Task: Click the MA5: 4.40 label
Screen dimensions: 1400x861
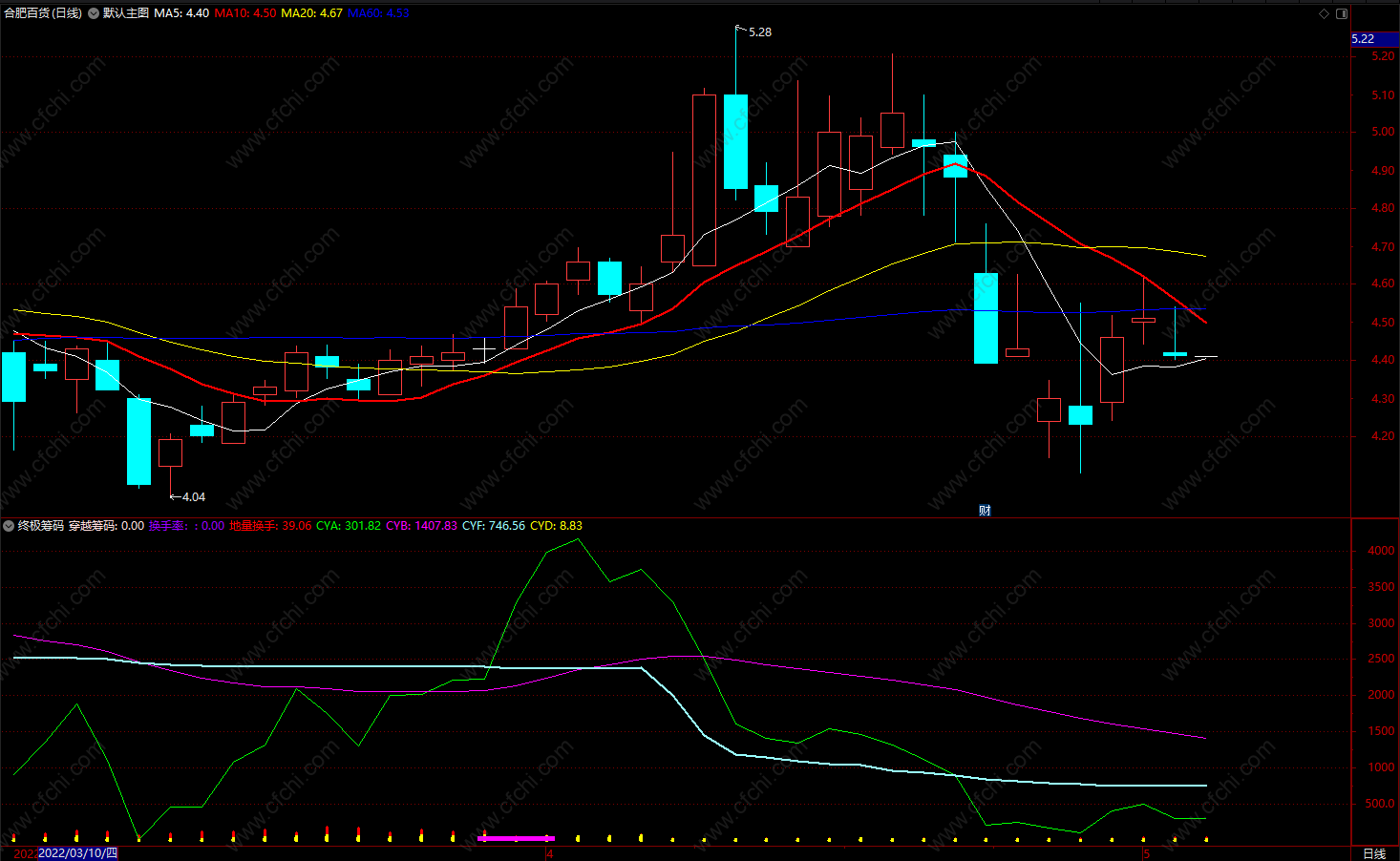Action: click(x=181, y=13)
